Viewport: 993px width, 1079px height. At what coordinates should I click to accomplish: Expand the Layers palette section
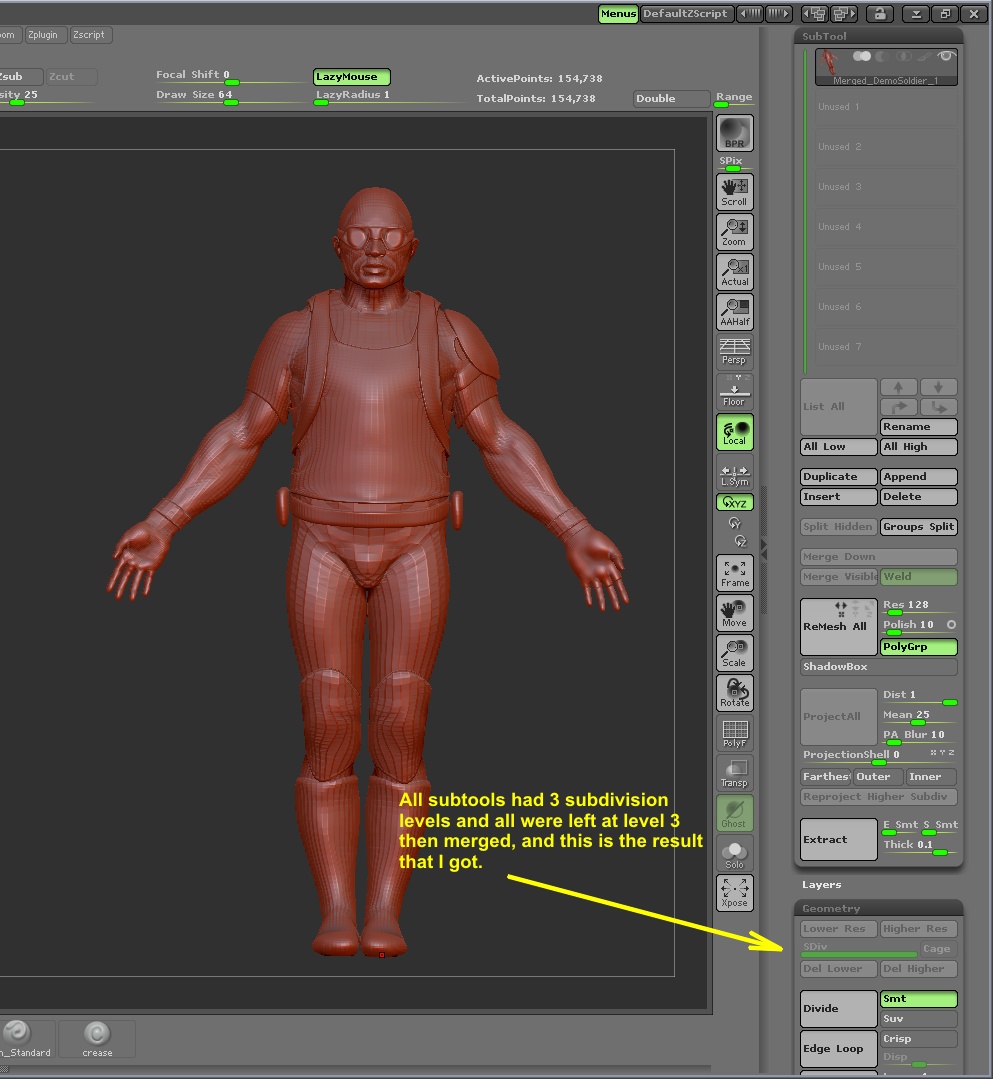click(822, 885)
